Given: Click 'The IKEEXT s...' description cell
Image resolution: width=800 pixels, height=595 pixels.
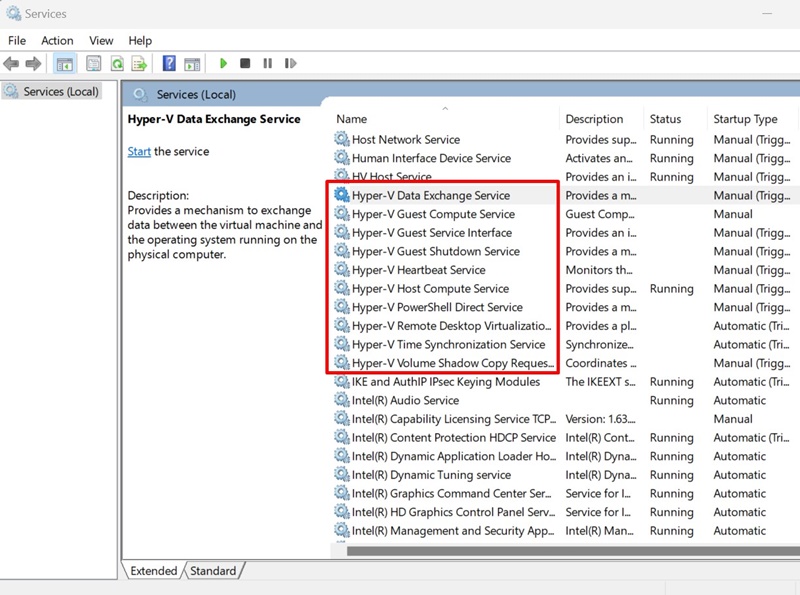Looking at the screenshot, I should (x=600, y=382).
